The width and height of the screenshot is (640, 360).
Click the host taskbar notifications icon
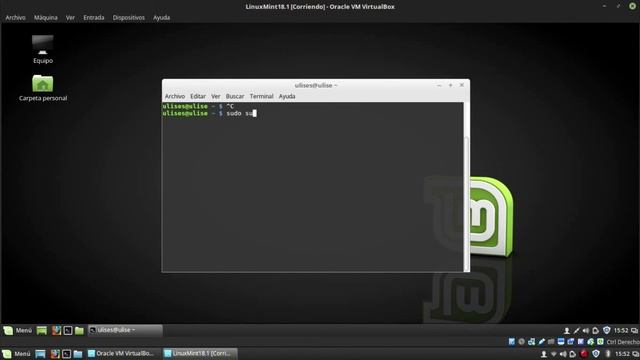point(573,354)
